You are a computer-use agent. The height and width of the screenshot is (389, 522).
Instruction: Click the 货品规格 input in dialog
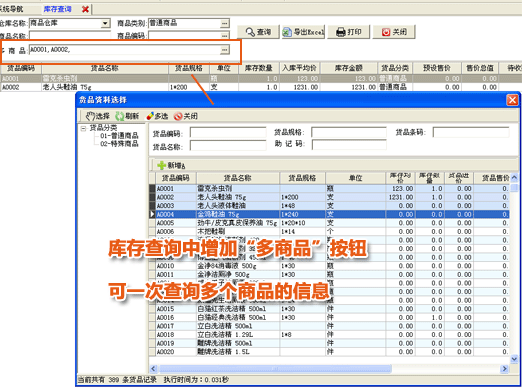click(x=349, y=132)
